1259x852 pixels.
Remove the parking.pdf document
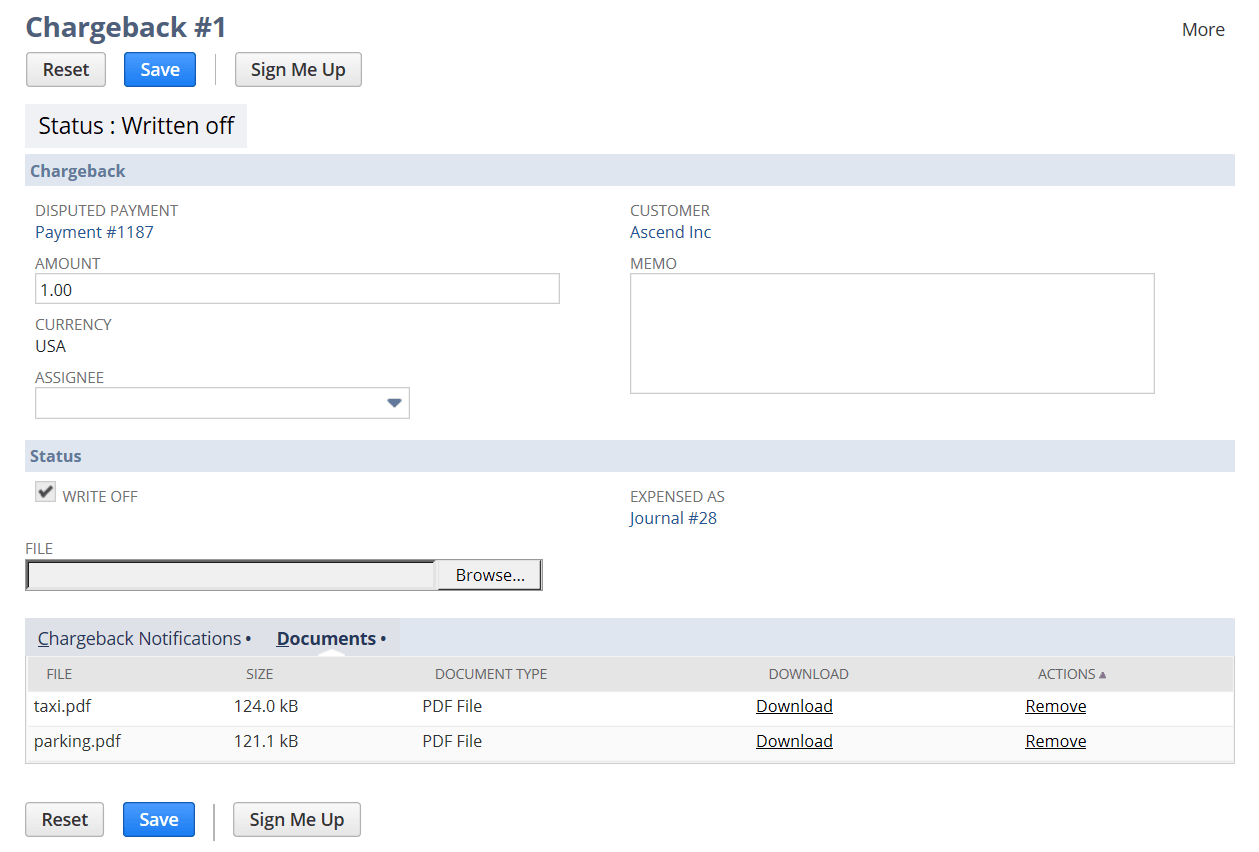pyautogui.click(x=1055, y=742)
